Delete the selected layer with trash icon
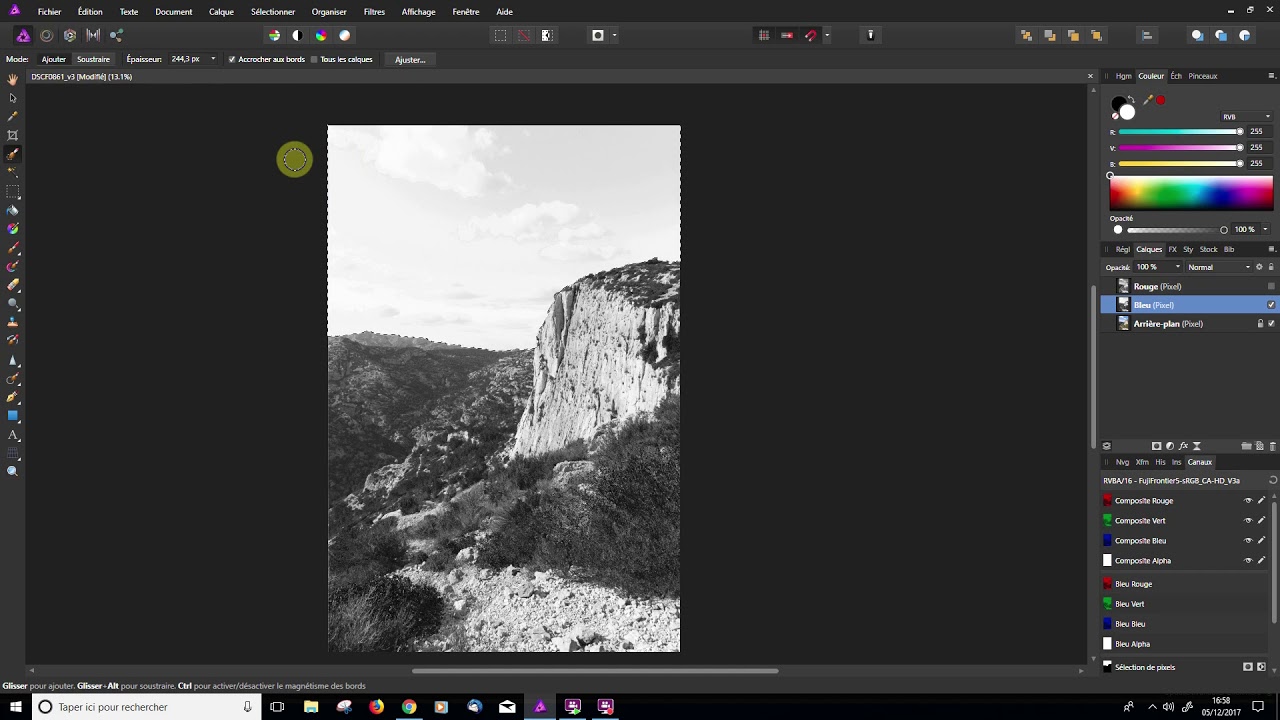 pyautogui.click(x=1273, y=446)
